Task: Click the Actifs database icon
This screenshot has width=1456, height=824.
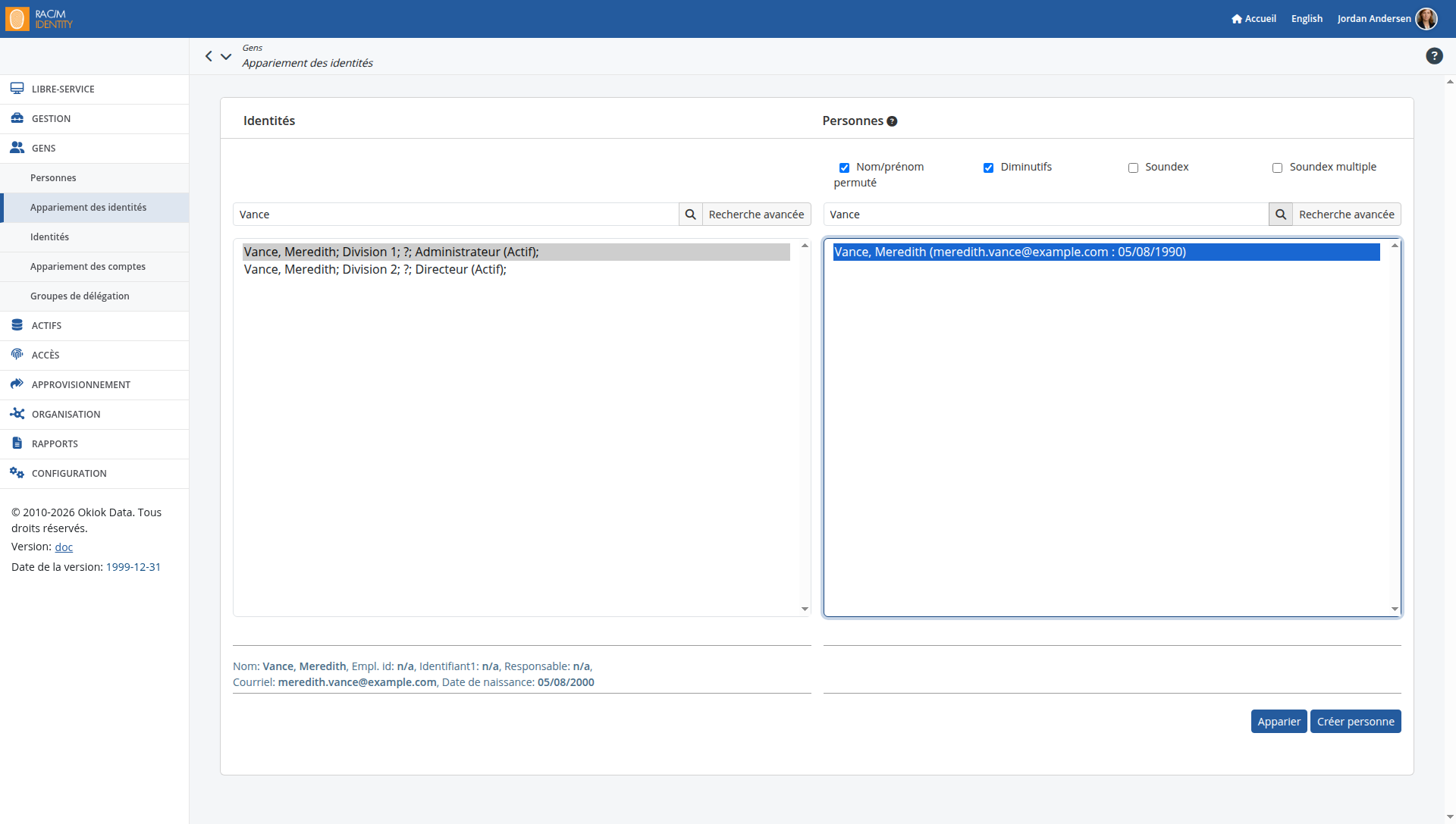Action: (17, 325)
